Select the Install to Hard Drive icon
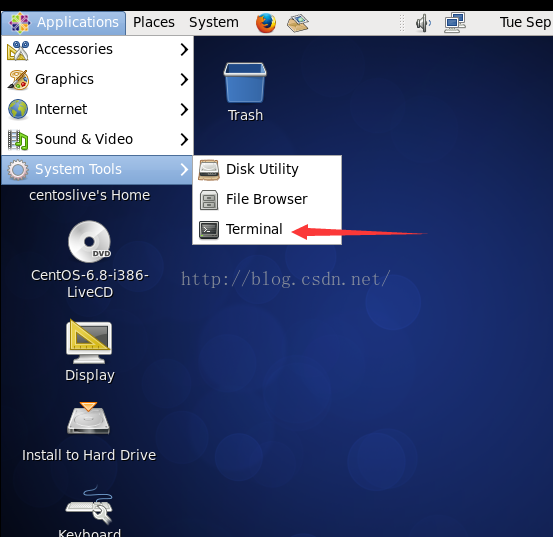Image resolution: width=553 pixels, height=537 pixels. pos(89,418)
